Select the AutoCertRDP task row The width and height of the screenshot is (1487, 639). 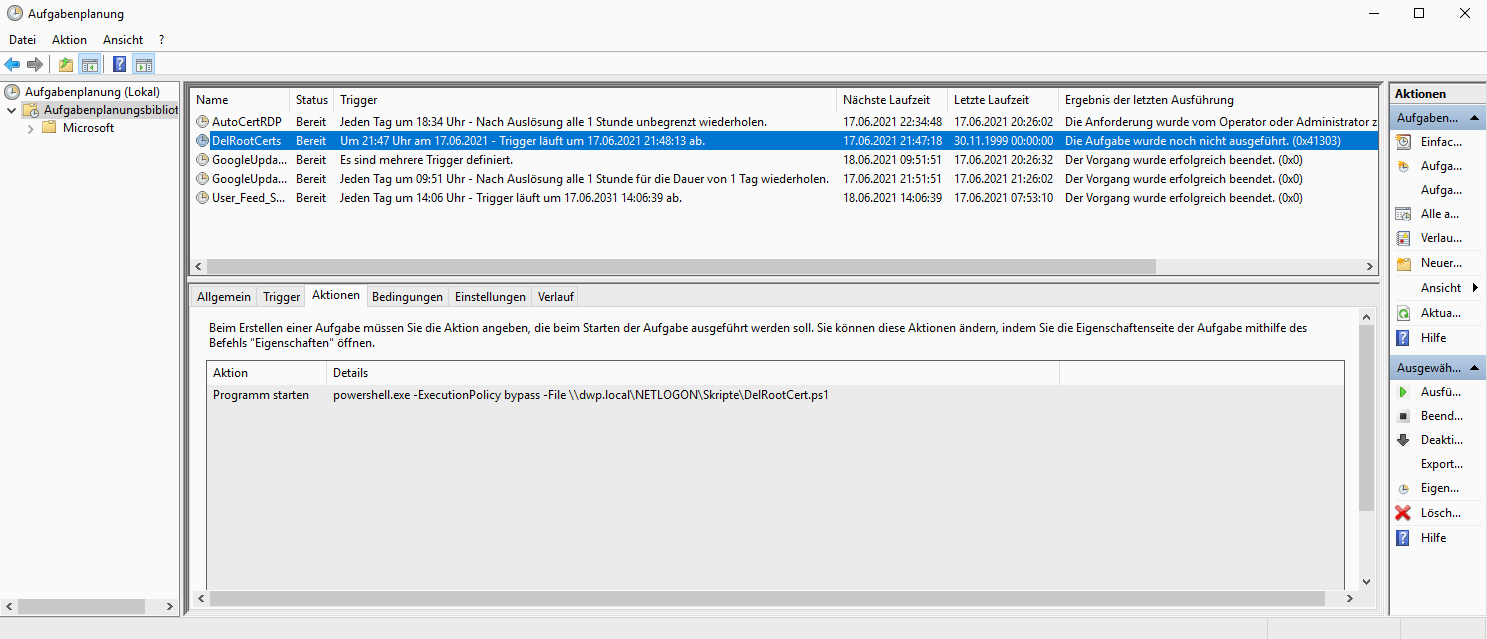pos(246,122)
